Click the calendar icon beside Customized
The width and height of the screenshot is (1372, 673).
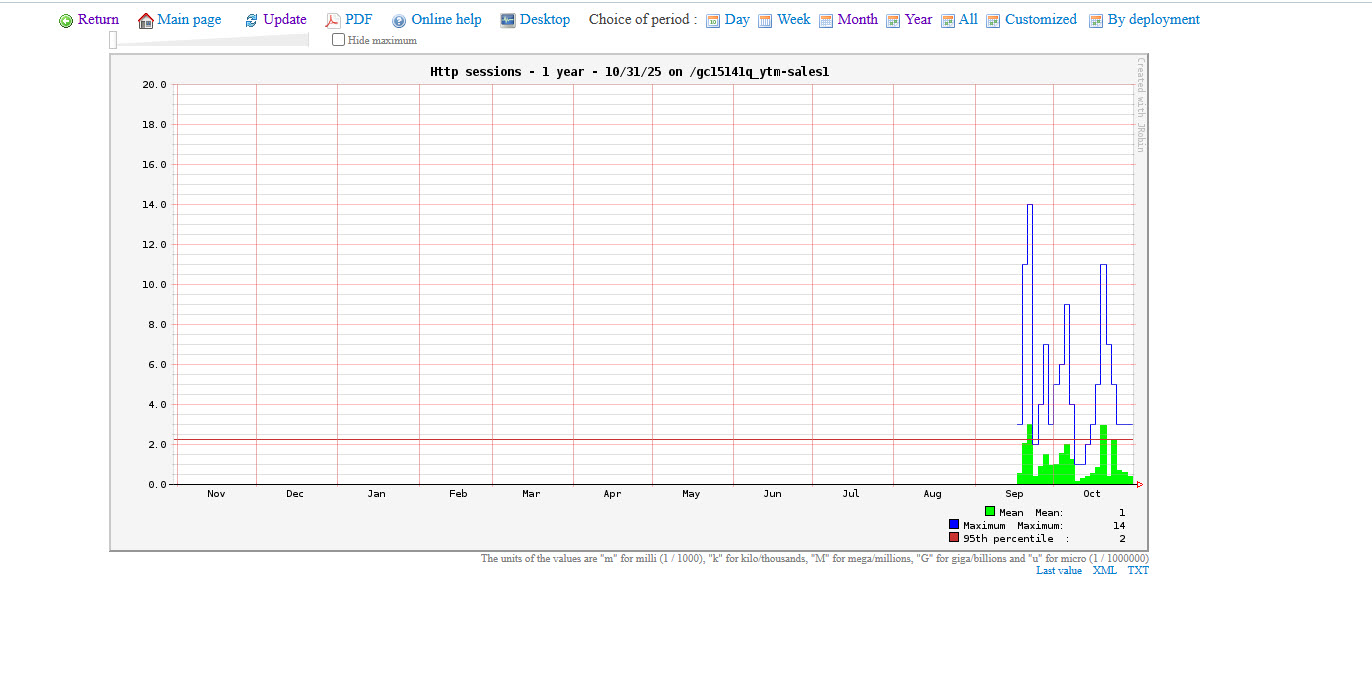993,21
